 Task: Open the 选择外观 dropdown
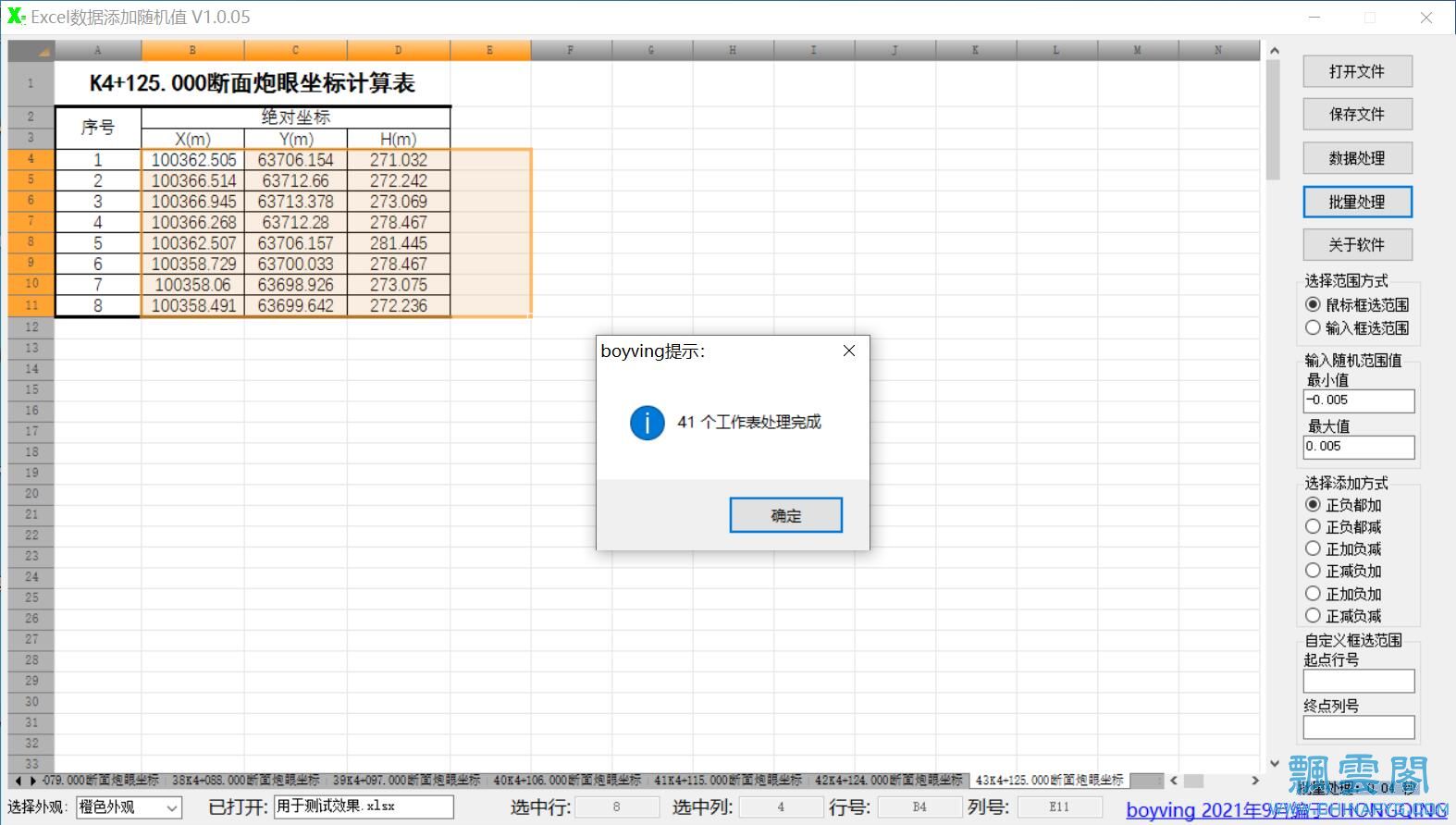click(129, 807)
